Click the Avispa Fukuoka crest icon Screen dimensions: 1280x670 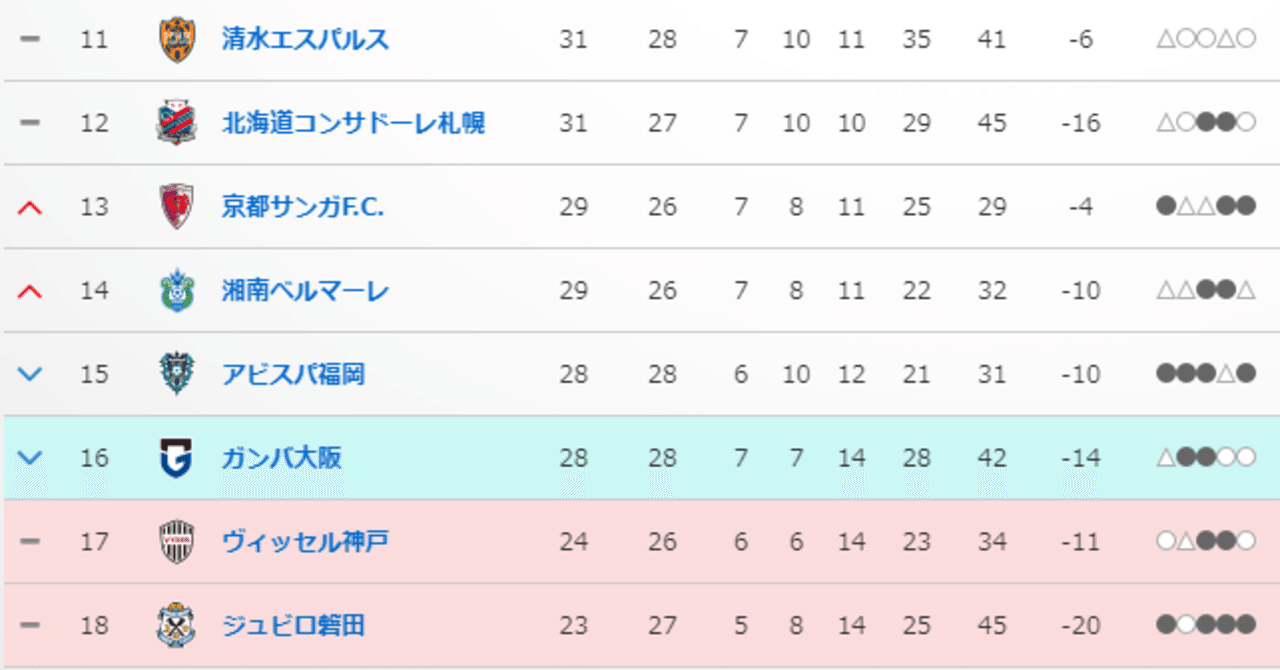[175, 374]
